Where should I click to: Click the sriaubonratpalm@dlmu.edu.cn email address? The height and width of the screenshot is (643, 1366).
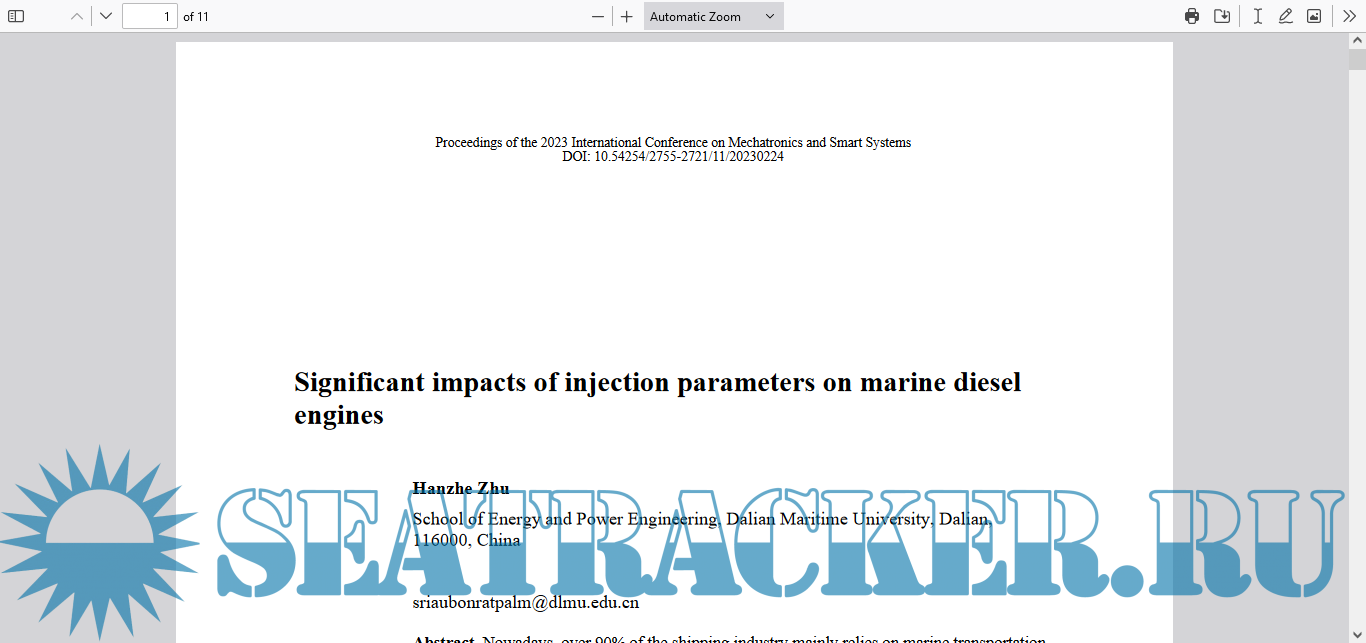[x=526, y=603]
